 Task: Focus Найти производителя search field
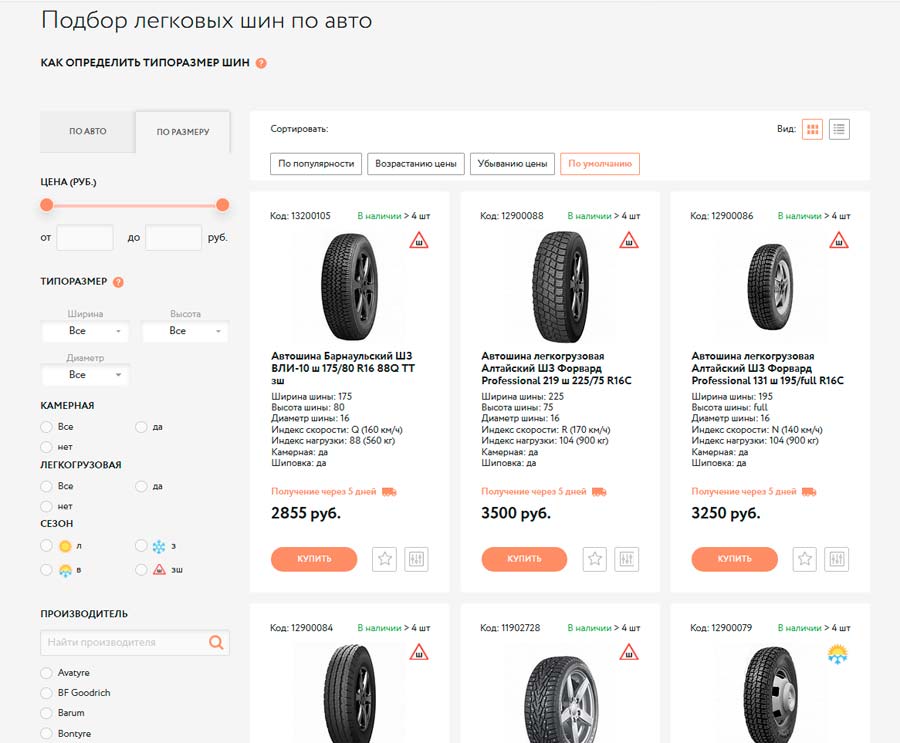click(x=135, y=643)
